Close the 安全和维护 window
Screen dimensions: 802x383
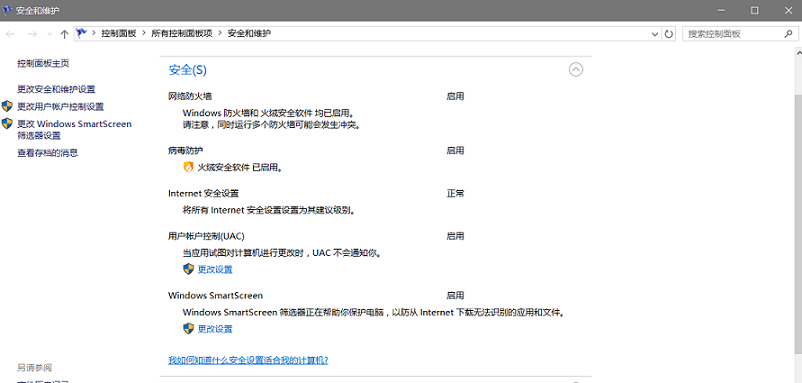pyautogui.click(x=788, y=10)
